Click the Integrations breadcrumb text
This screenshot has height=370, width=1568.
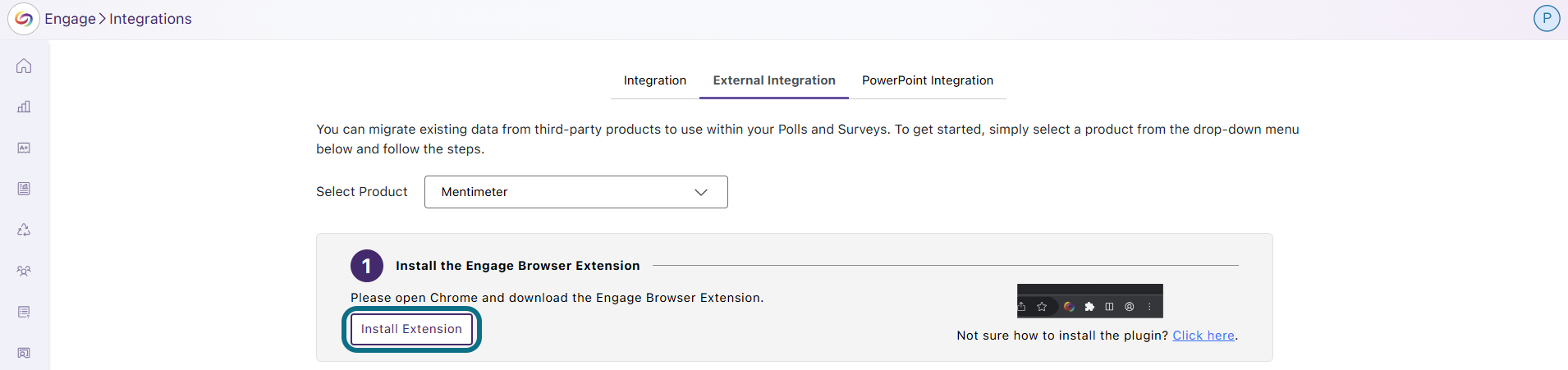(150, 19)
